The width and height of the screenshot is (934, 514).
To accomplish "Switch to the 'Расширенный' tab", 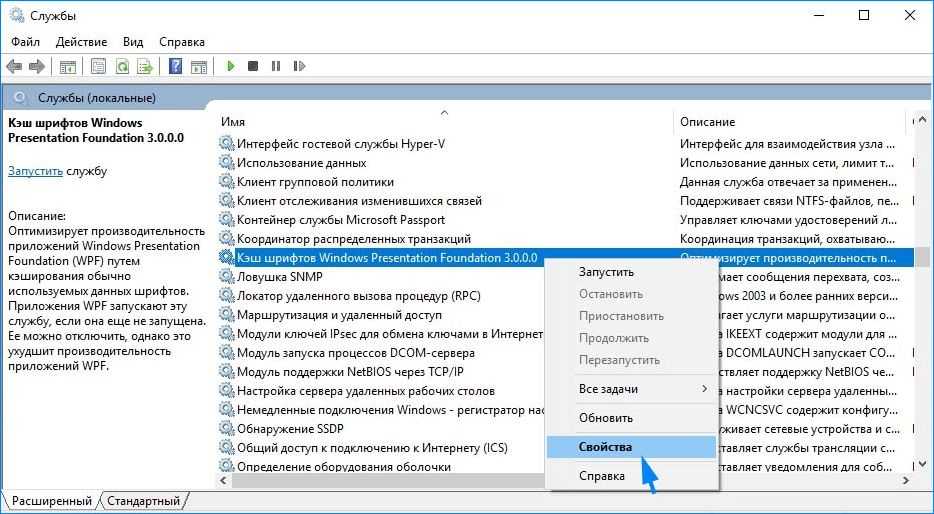I will [52, 501].
